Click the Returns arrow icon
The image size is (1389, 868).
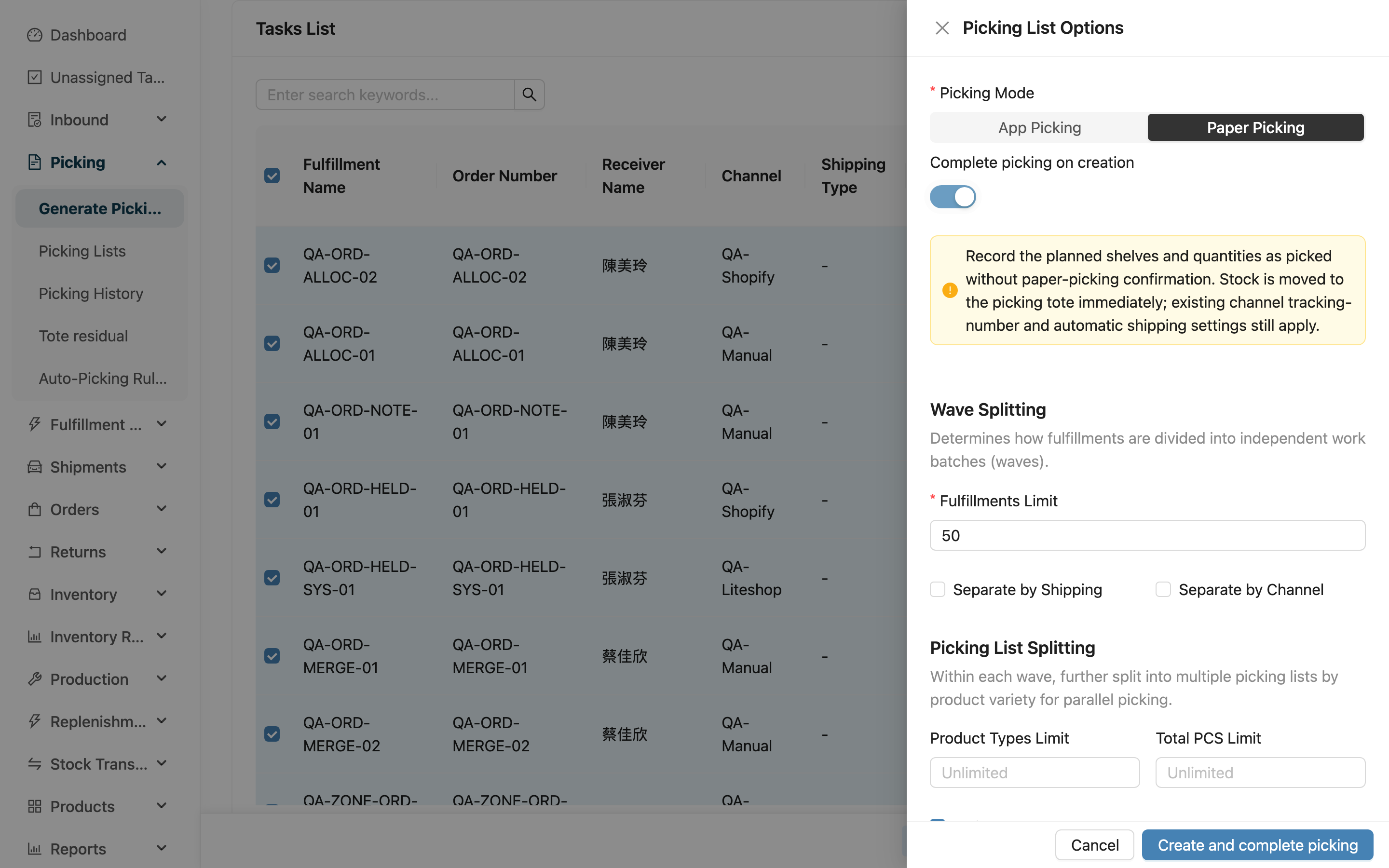34,552
